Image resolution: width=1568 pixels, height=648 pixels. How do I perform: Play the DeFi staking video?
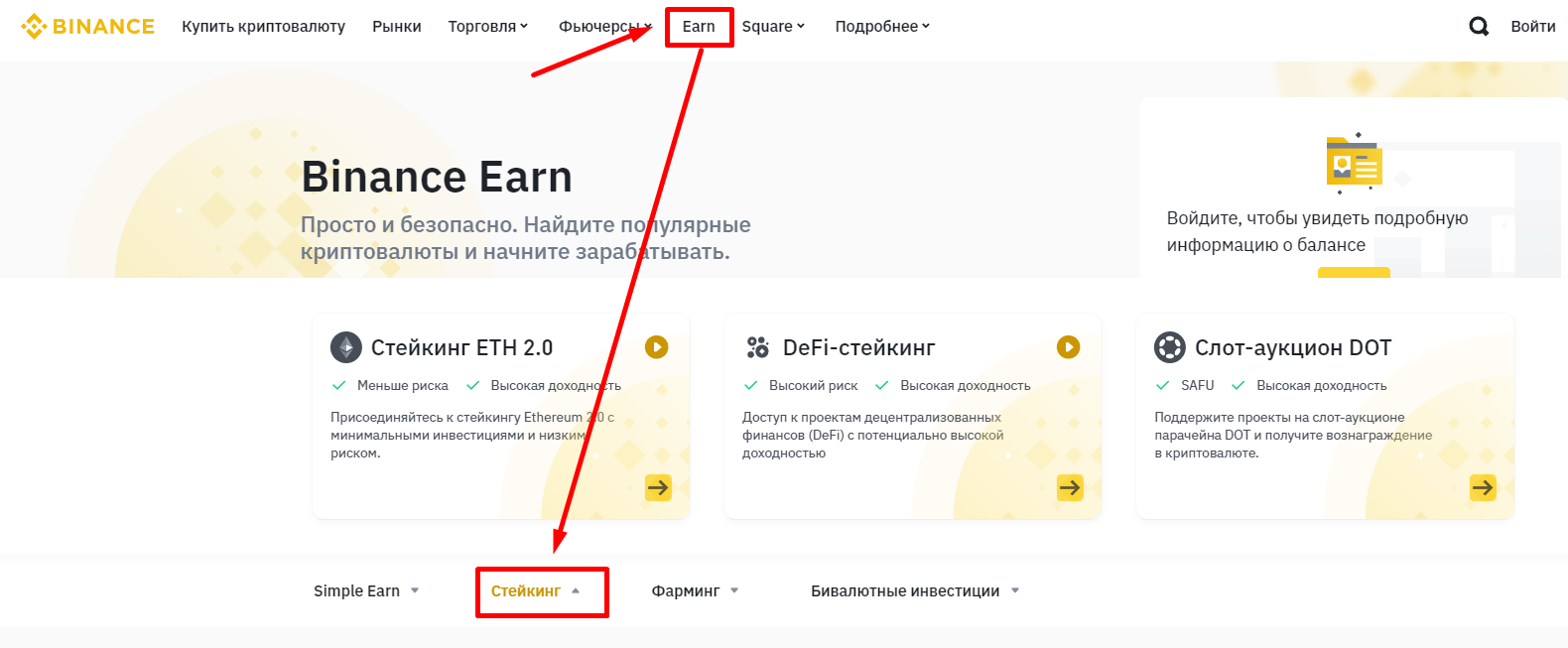pyautogui.click(x=1068, y=347)
